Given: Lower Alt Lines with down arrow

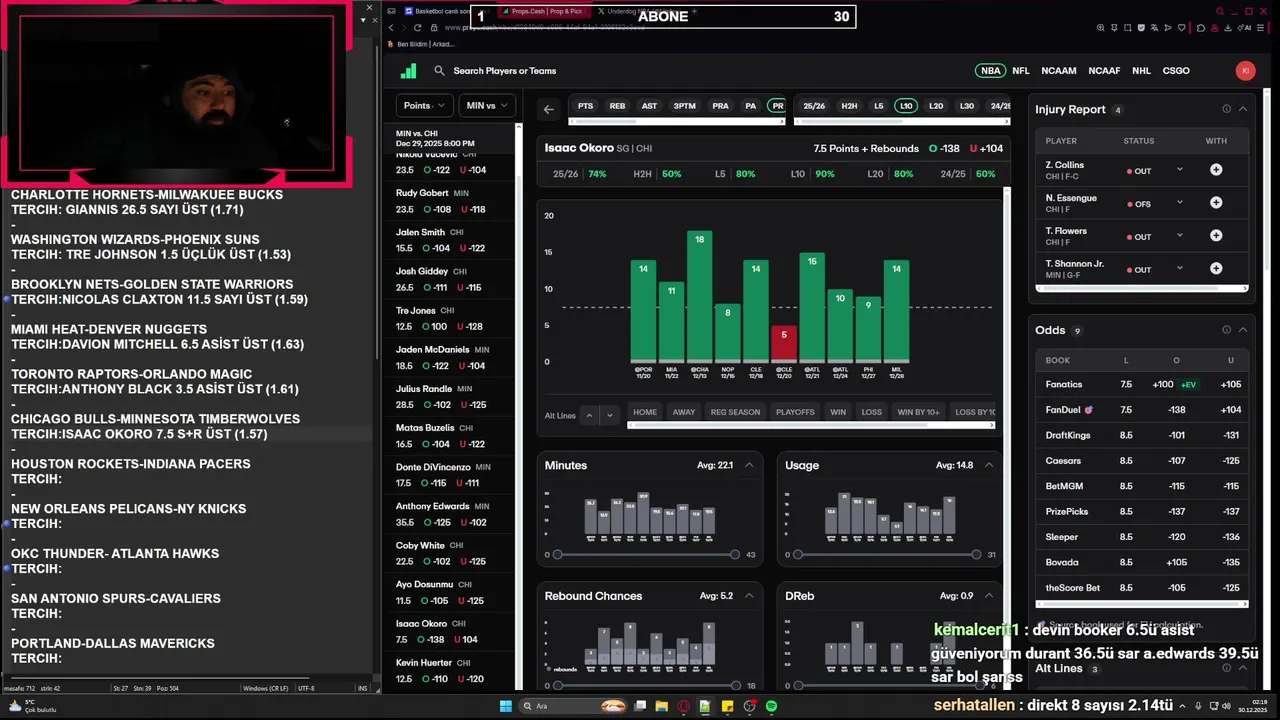Looking at the screenshot, I should pyautogui.click(x=609, y=415).
